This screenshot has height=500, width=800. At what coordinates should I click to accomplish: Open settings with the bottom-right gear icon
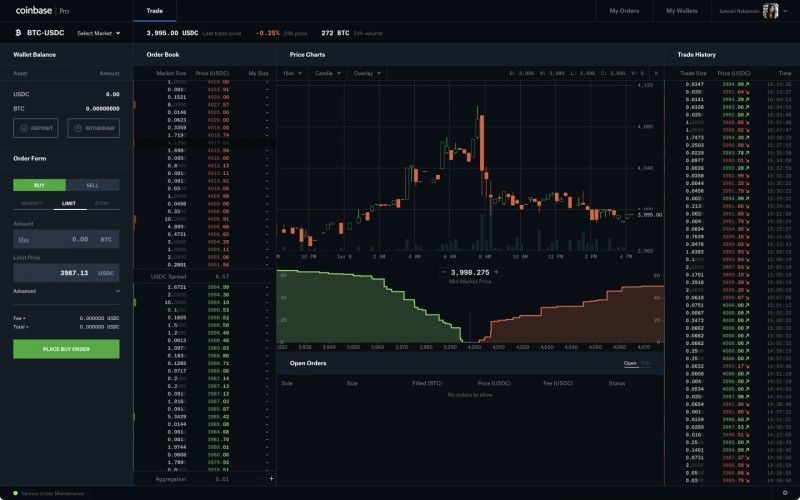(785, 492)
